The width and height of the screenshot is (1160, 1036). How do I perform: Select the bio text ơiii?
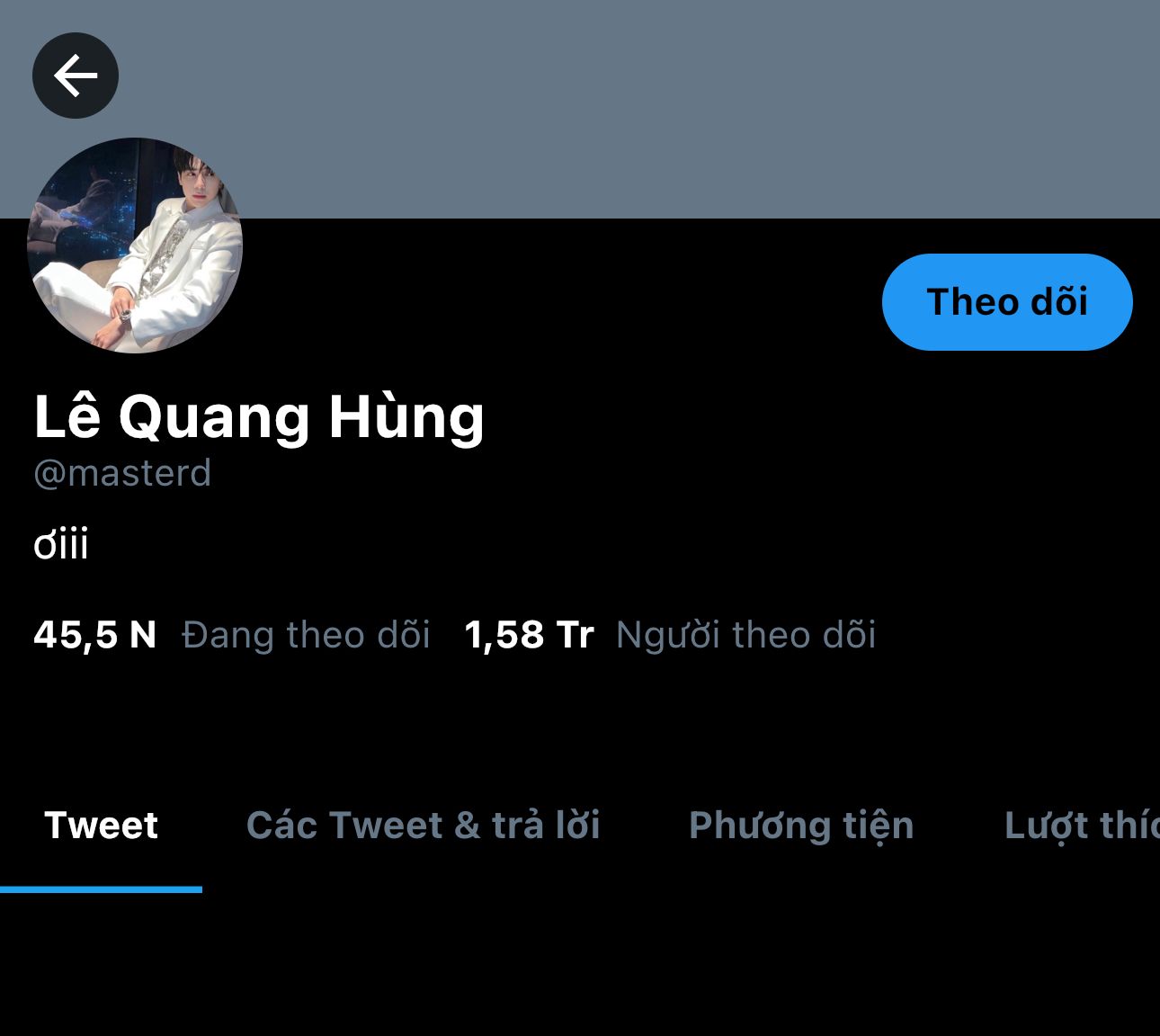point(61,545)
